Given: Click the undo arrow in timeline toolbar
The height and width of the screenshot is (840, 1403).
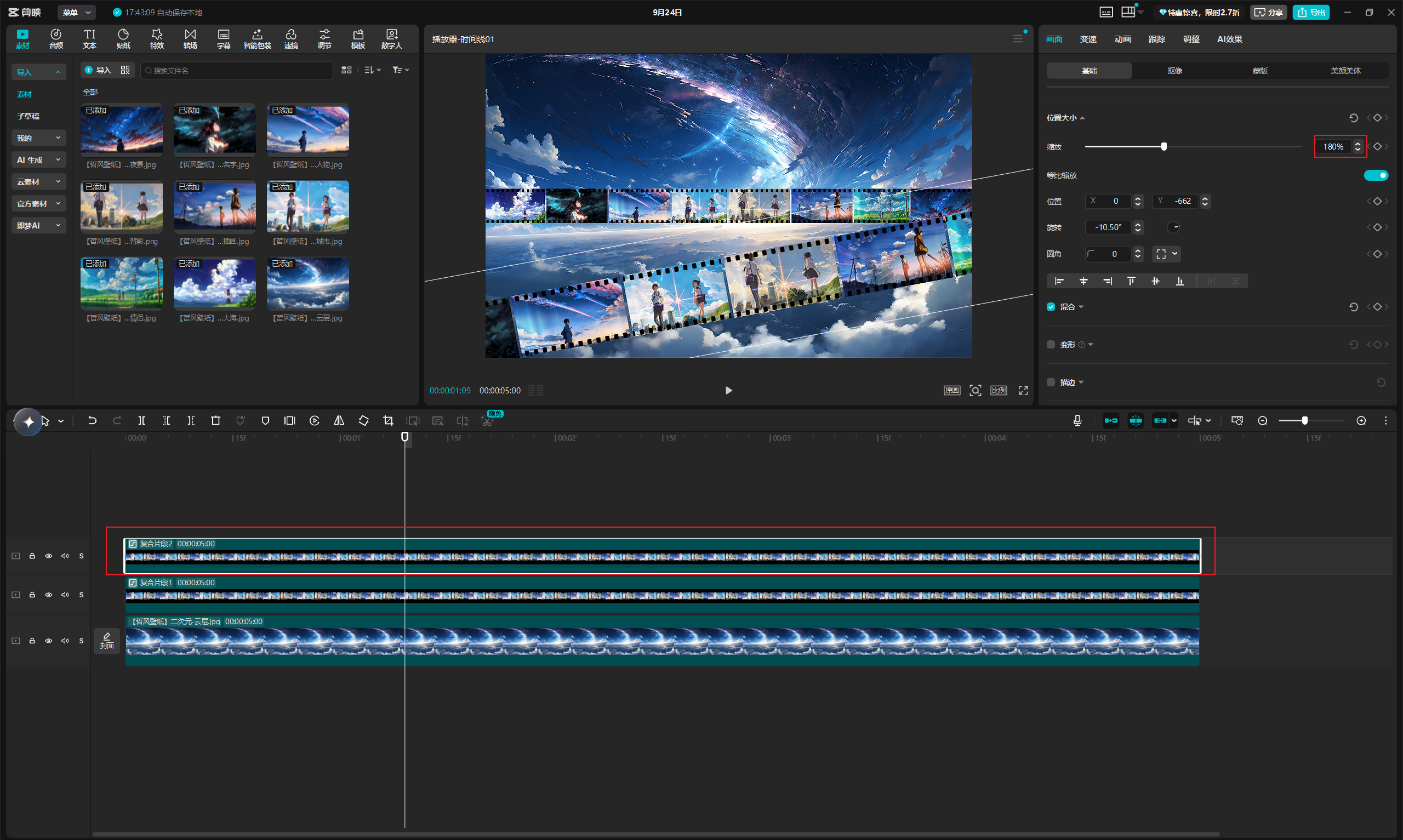Looking at the screenshot, I should click(x=92, y=421).
